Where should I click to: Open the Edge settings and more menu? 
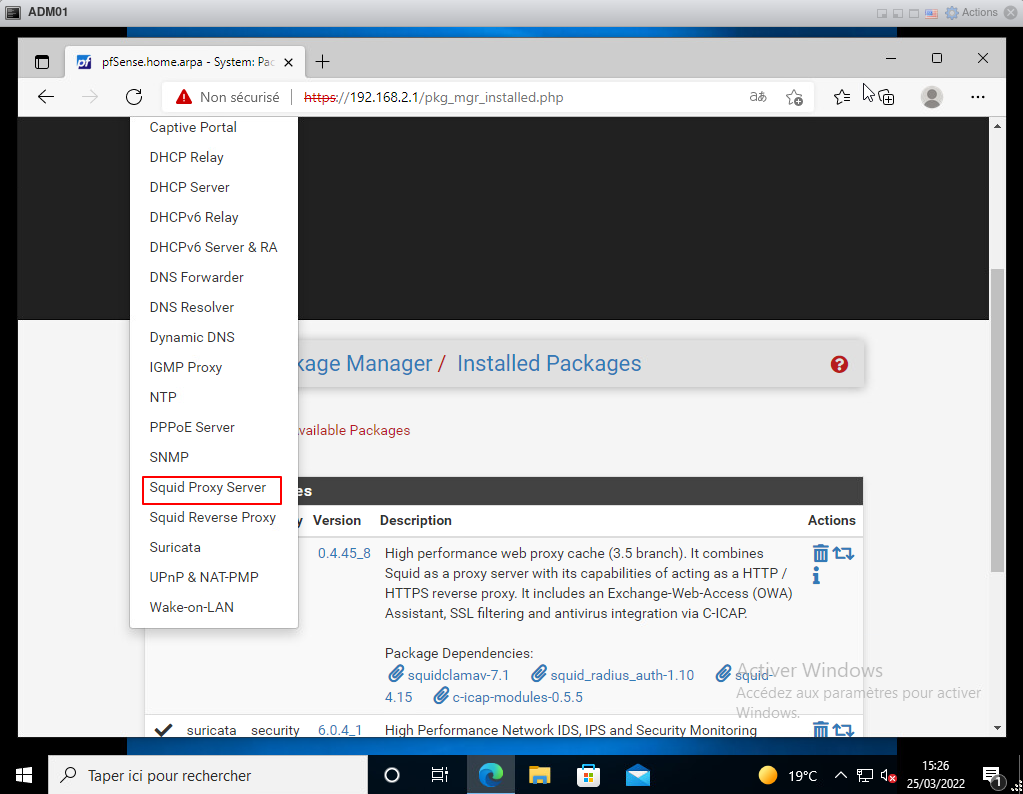tap(978, 97)
